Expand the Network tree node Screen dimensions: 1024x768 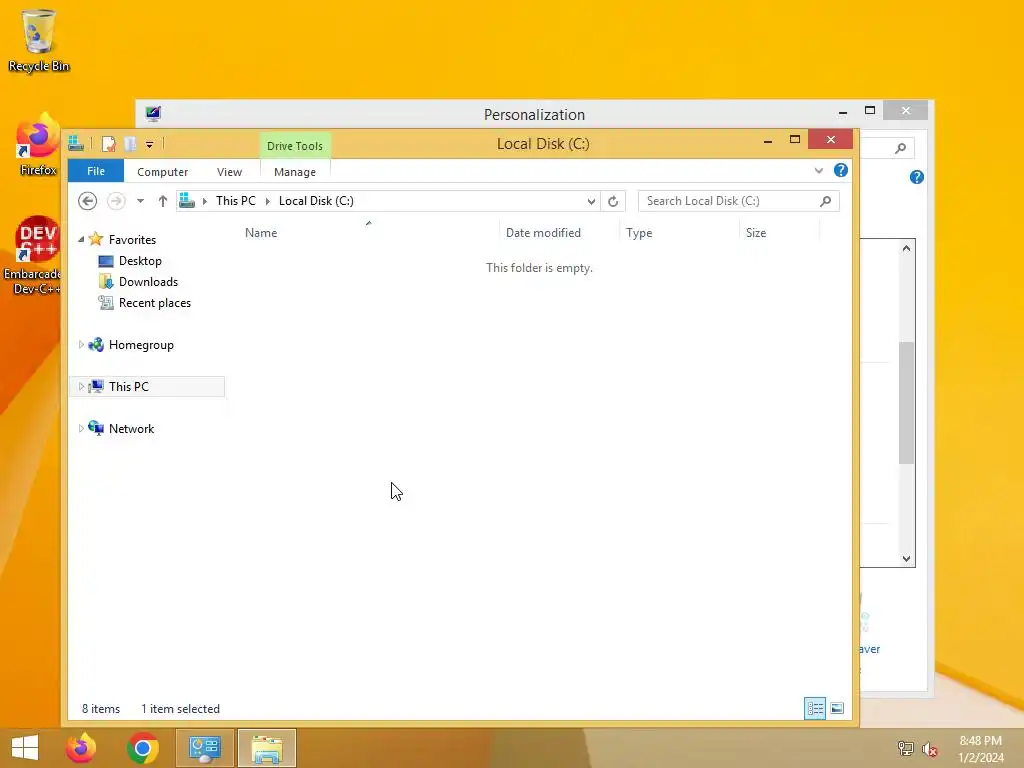tap(81, 428)
